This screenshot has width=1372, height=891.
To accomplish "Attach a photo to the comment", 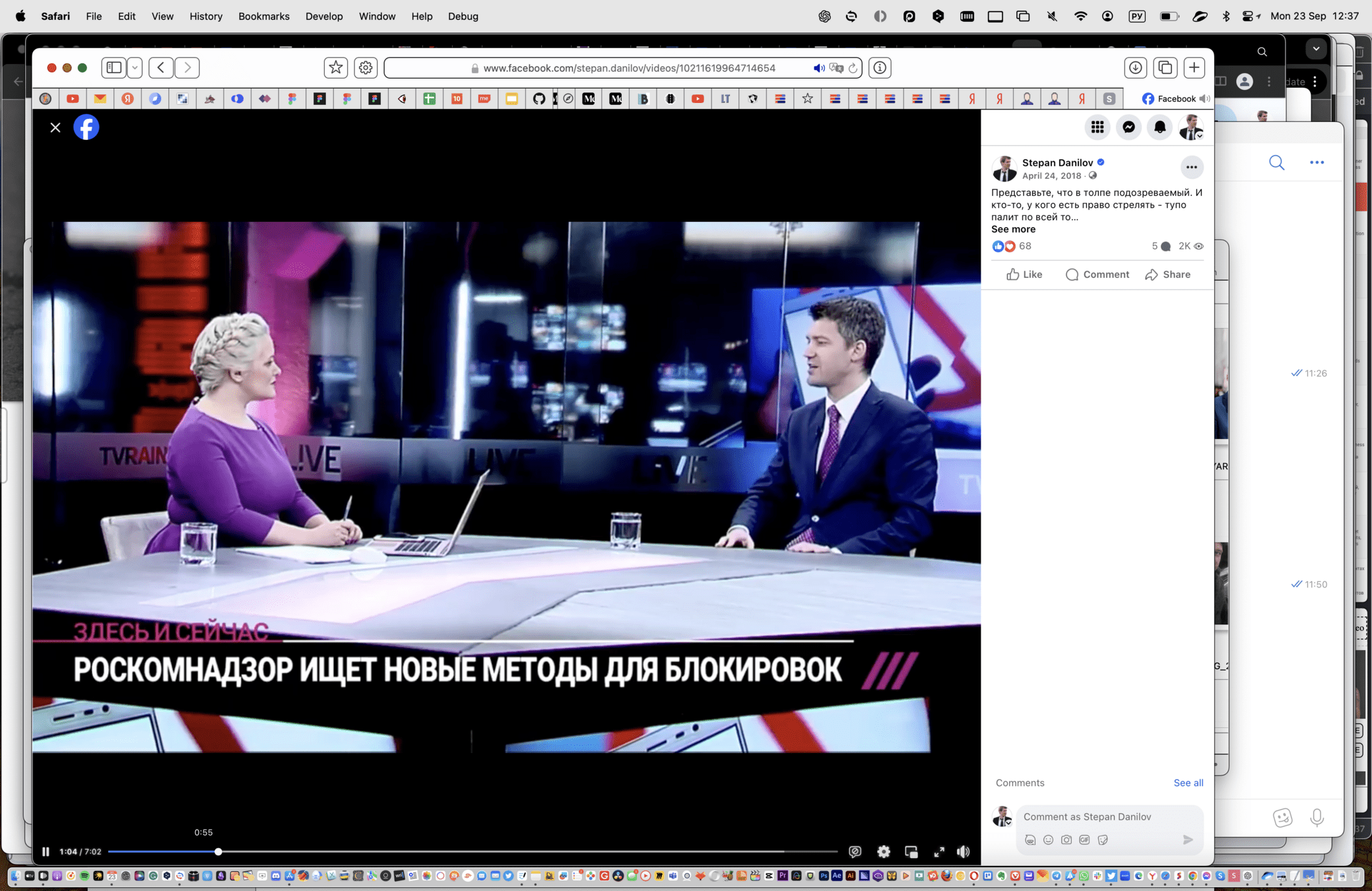I will coord(1066,840).
